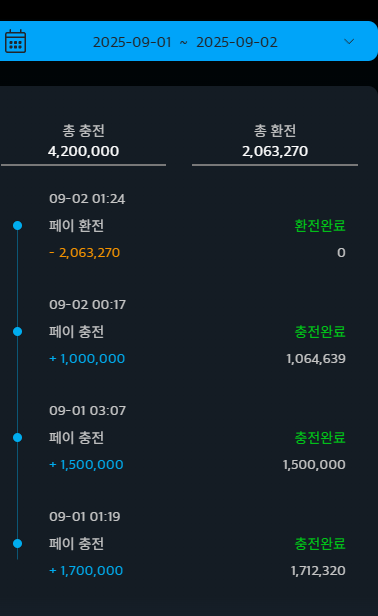Select the 2025-09-01 start date
The height and width of the screenshot is (616, 378).
(x=132, y=42)
